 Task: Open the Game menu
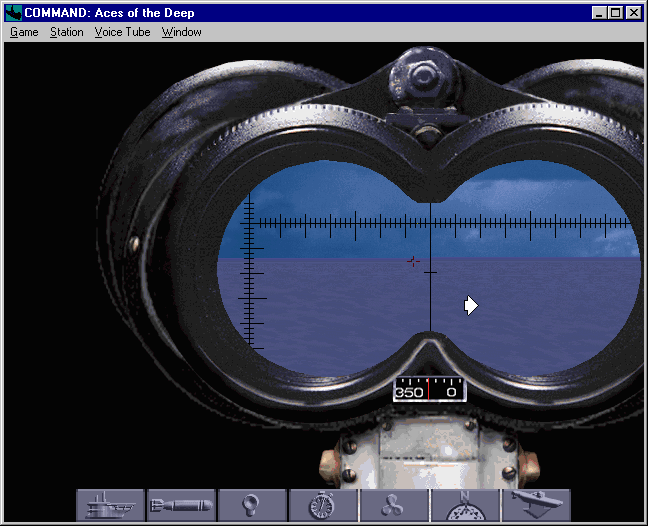[24, 32]
